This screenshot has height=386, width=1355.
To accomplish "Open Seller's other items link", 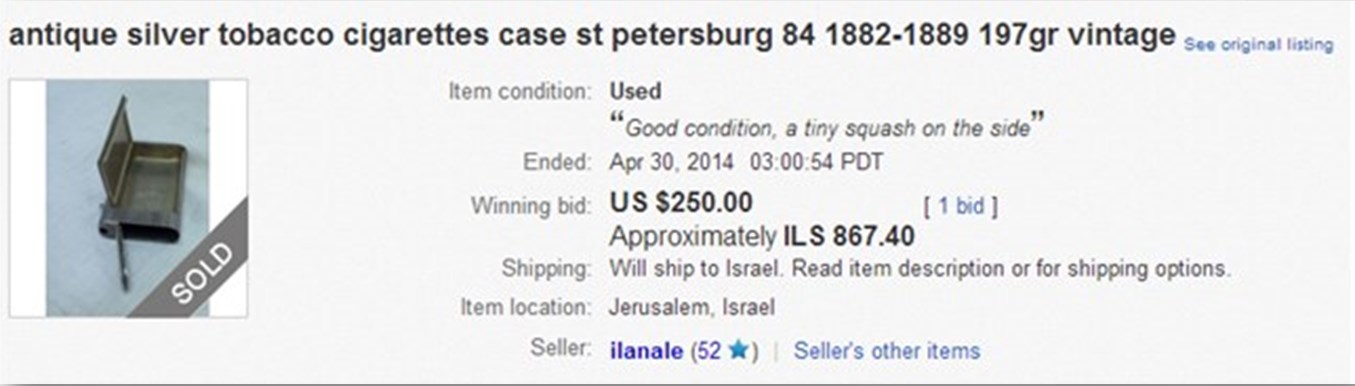I will pos(887,351).
